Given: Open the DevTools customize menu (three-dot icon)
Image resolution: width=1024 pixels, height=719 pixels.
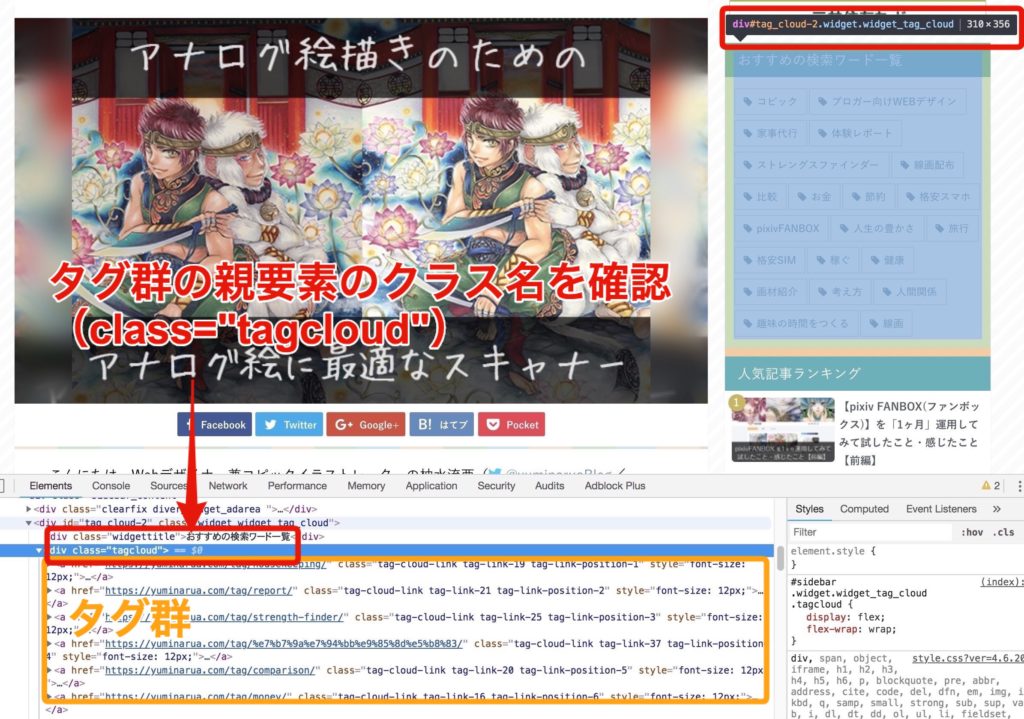Looking at the screenshot, I should [1019, 485].
